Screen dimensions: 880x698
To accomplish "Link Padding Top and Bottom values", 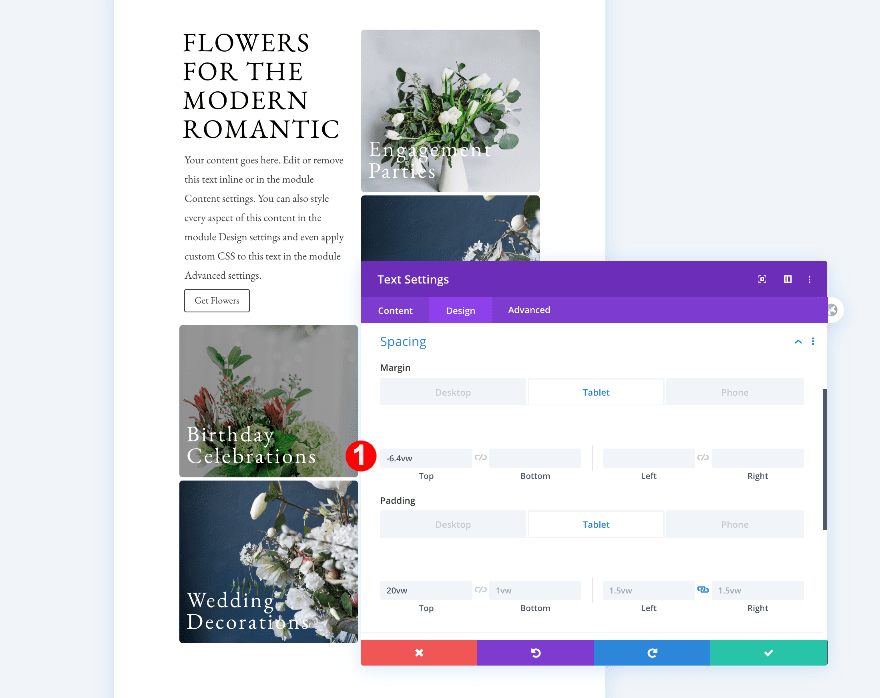I will 480,590.
